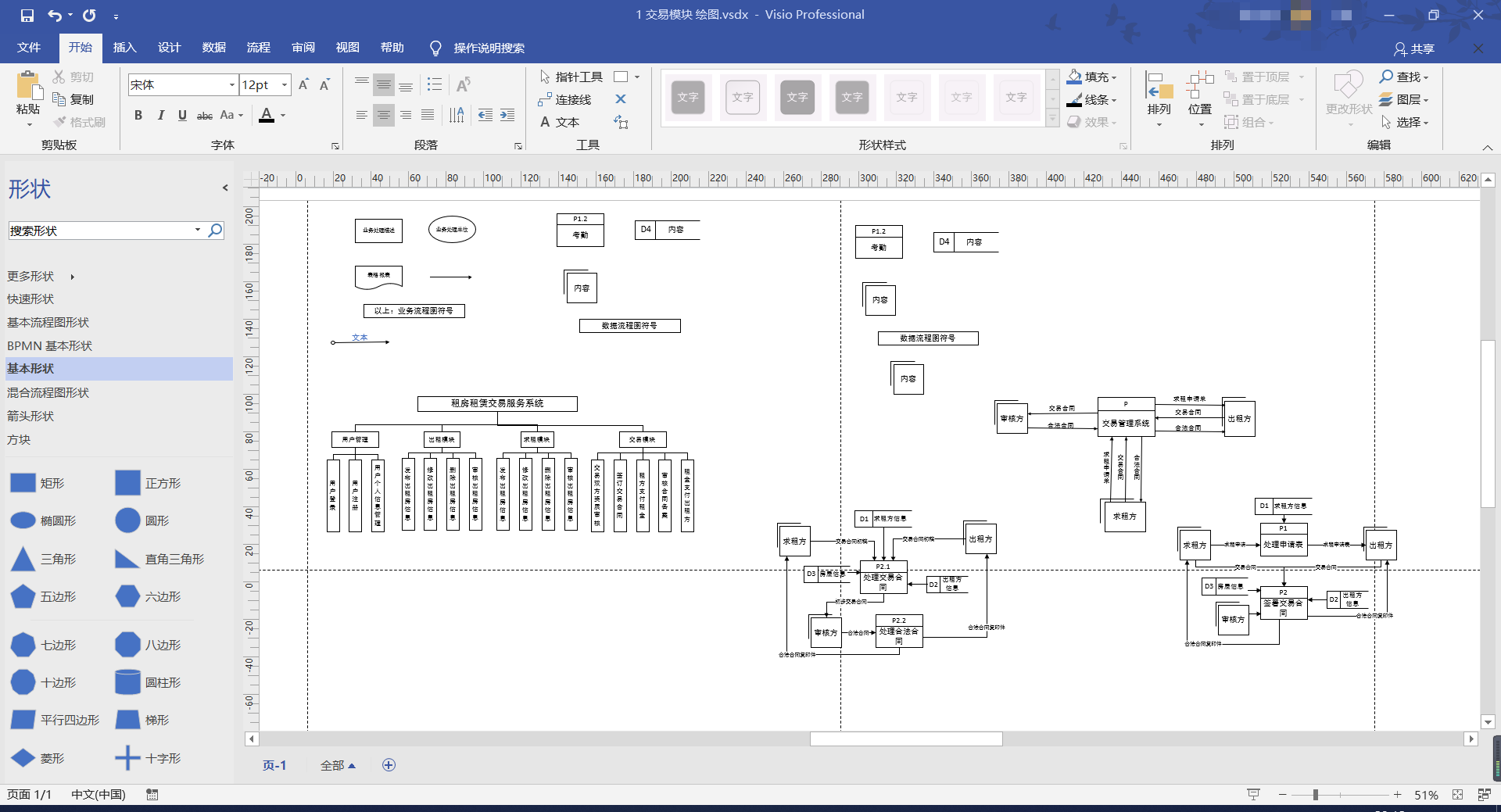Click the search shapes magnifier icon
Image resolution: width=1501 pixels, height=812 pixels.
215,231
